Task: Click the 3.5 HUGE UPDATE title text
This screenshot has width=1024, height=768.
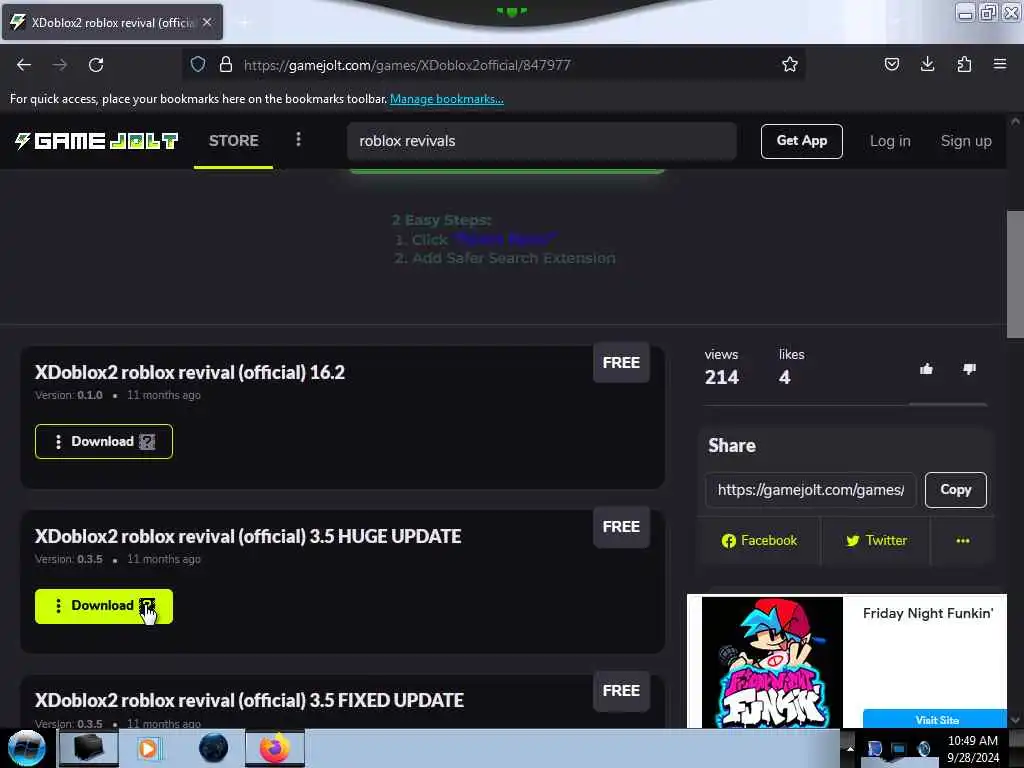Action: pyautogui.click(x=248, y=536)
